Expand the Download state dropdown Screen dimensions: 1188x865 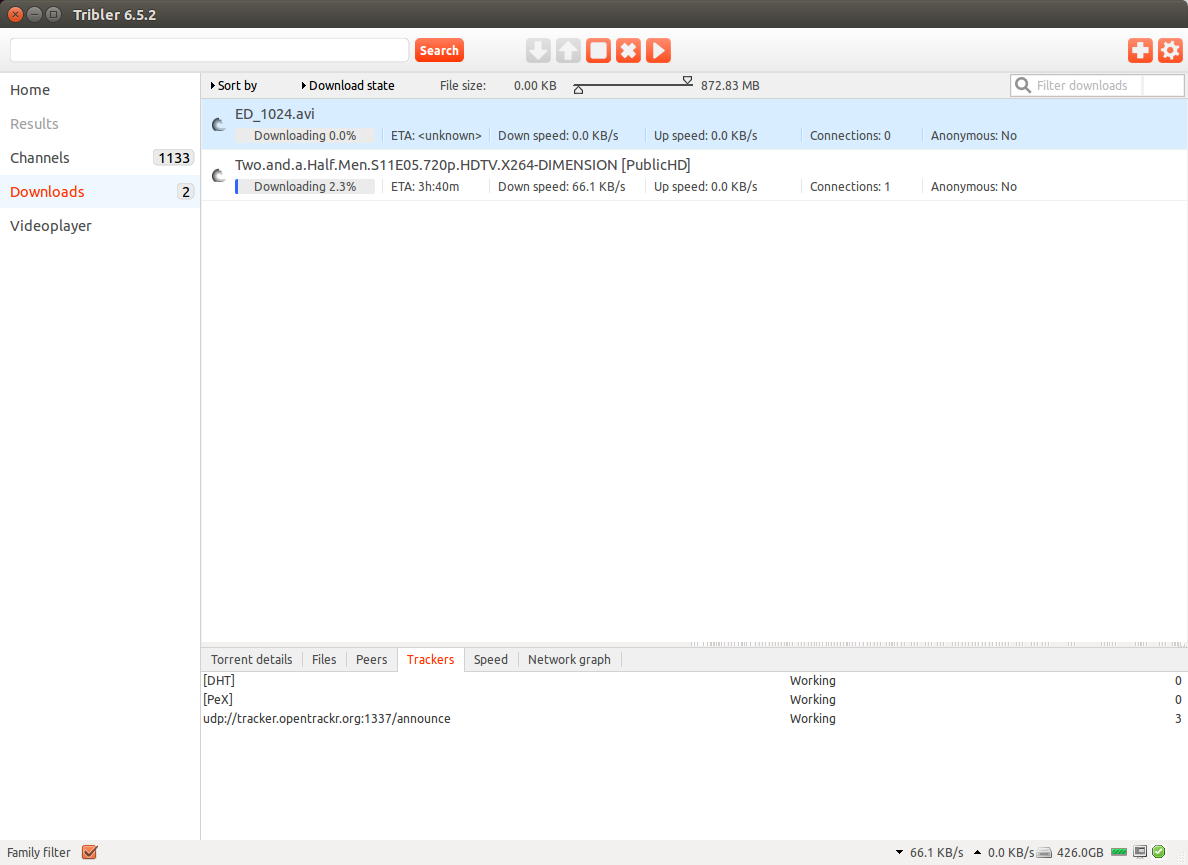(x=348, y=86)
